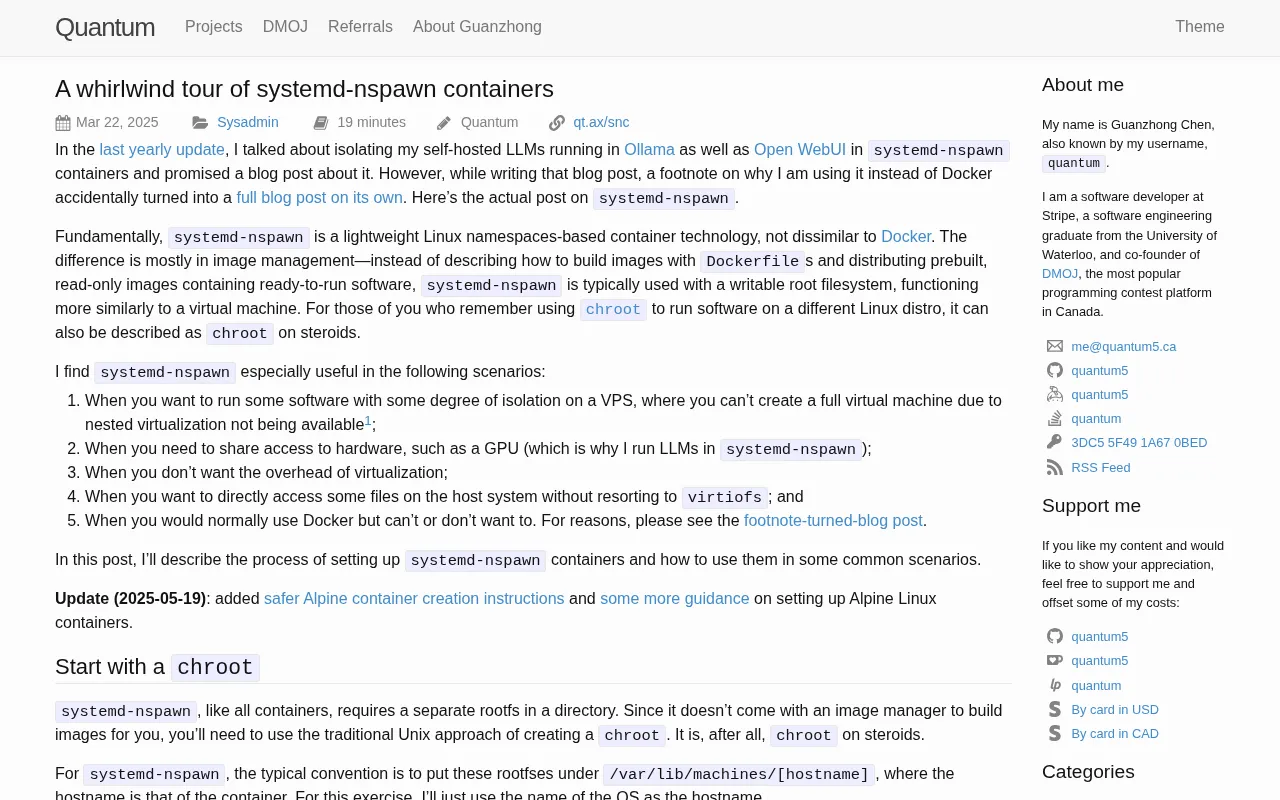The width and height of the screenshot is (1280, 800).
Task: Click the Stripe icon beside By card in CAD
Action: (x=1055, y=733)
